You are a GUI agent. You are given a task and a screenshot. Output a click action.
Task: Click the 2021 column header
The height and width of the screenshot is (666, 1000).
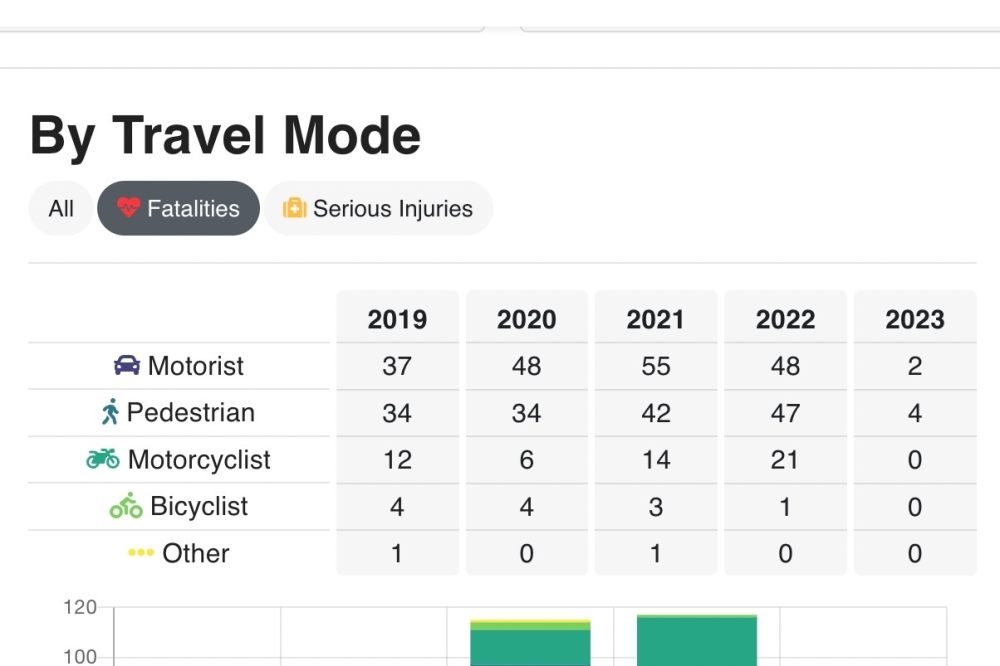656,319
